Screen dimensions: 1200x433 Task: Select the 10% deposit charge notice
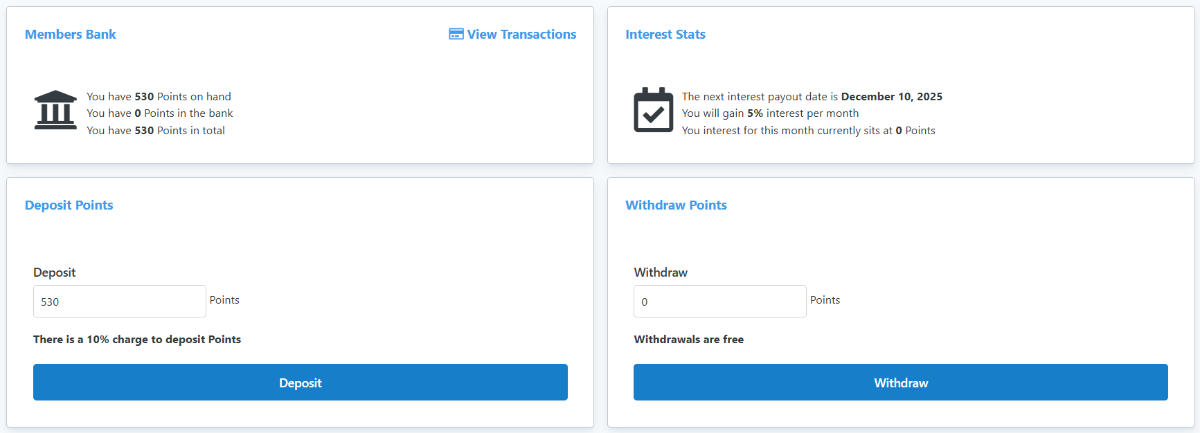[137, 339]
